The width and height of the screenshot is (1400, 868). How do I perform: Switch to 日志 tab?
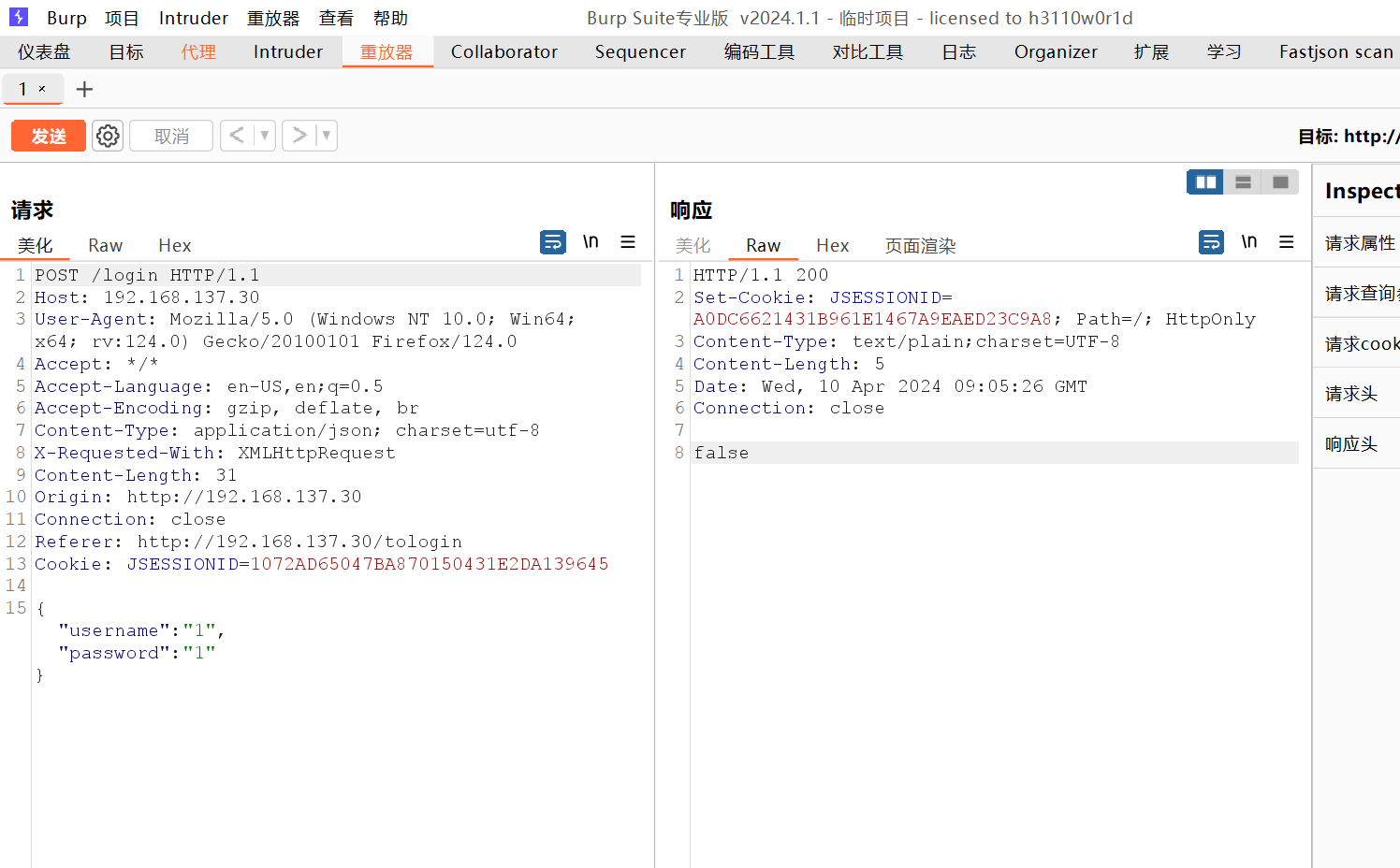point(959,52)
